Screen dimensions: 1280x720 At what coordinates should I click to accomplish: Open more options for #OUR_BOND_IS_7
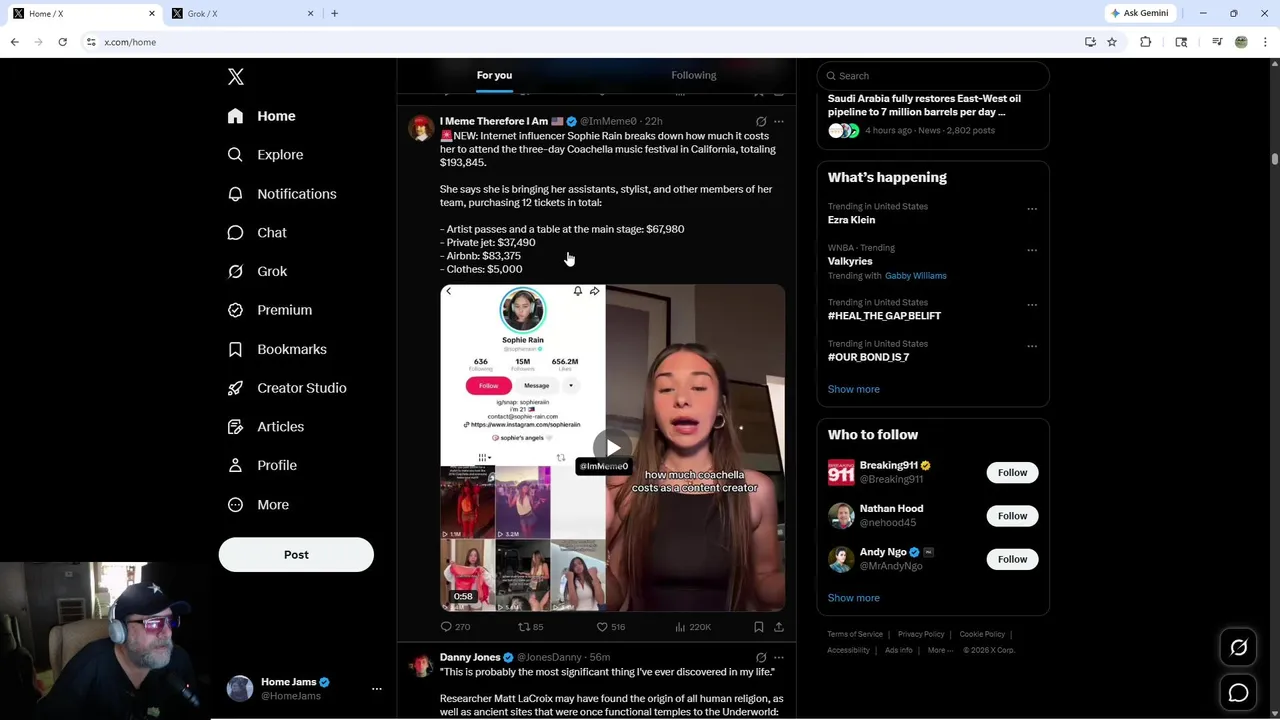coord(1032,347)
